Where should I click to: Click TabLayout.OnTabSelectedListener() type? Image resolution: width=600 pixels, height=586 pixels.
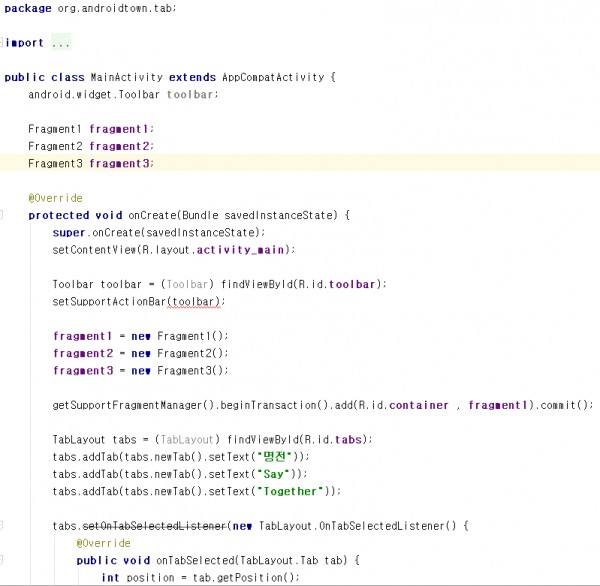click(357, 526)
